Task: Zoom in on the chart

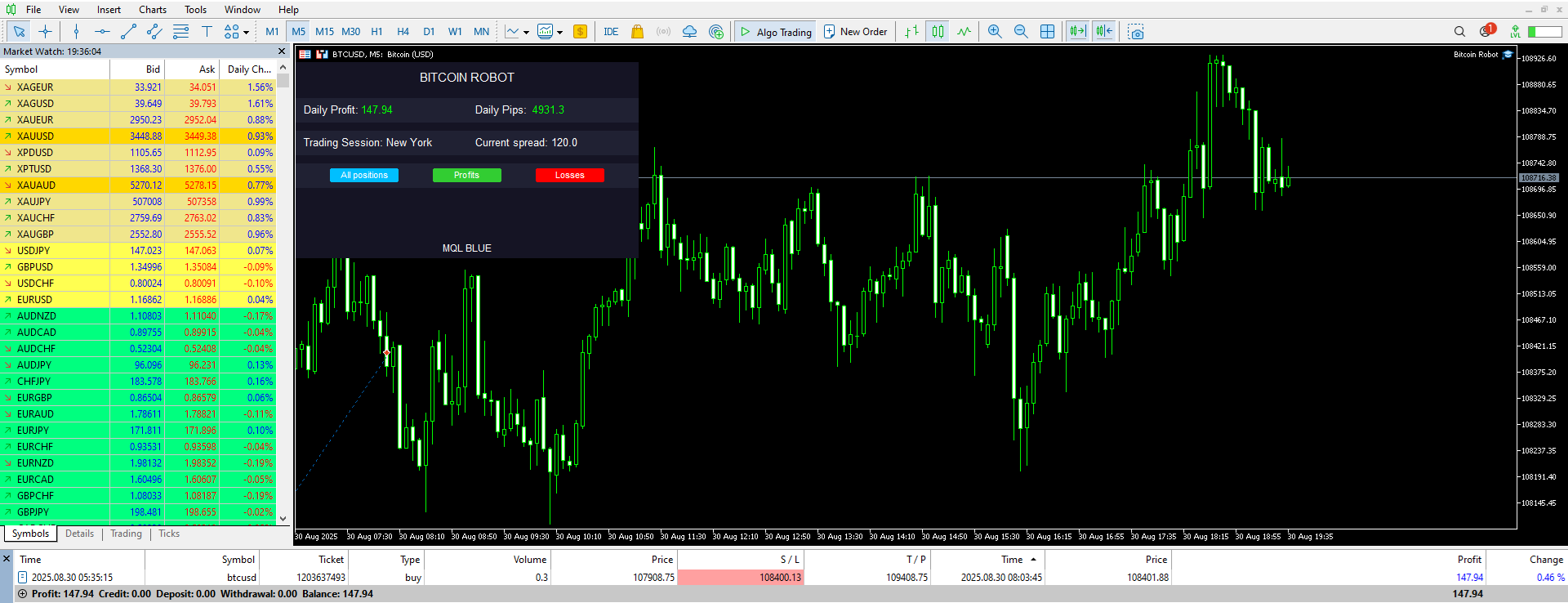Action: pos(995,32)
